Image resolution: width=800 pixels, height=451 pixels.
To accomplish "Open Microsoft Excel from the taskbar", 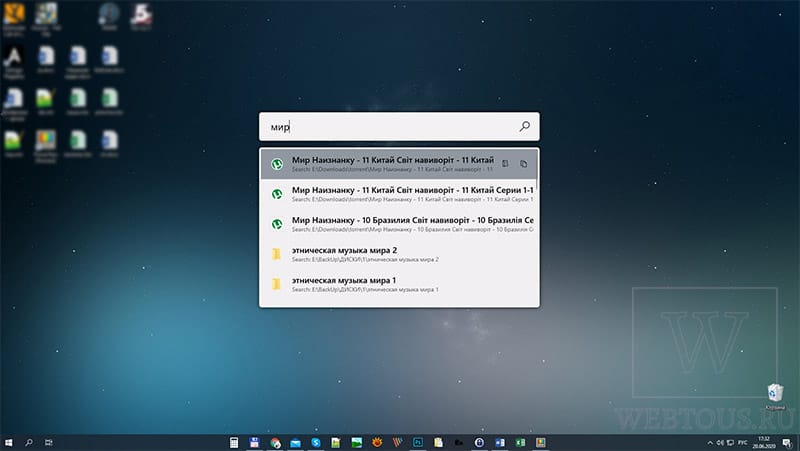I will coord(520,442).
